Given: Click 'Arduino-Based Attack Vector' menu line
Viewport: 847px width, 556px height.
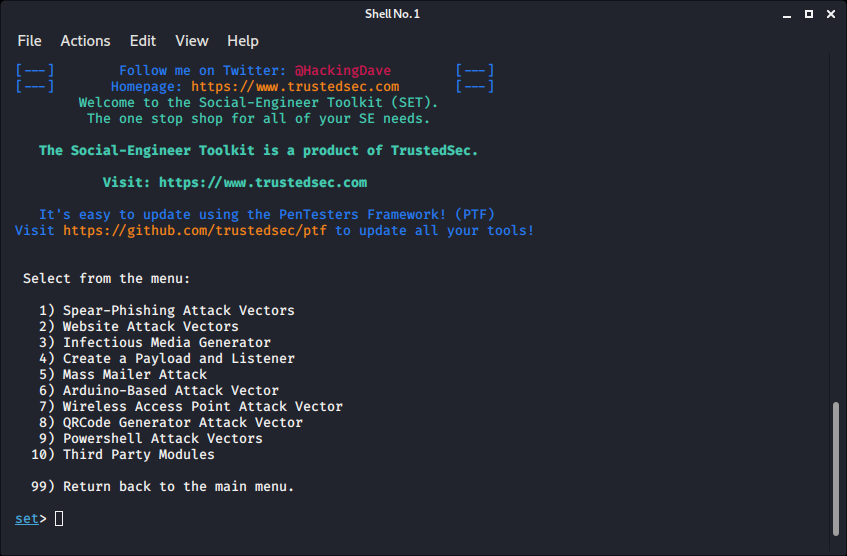Looking at the screenshot, I should [159, 391].
